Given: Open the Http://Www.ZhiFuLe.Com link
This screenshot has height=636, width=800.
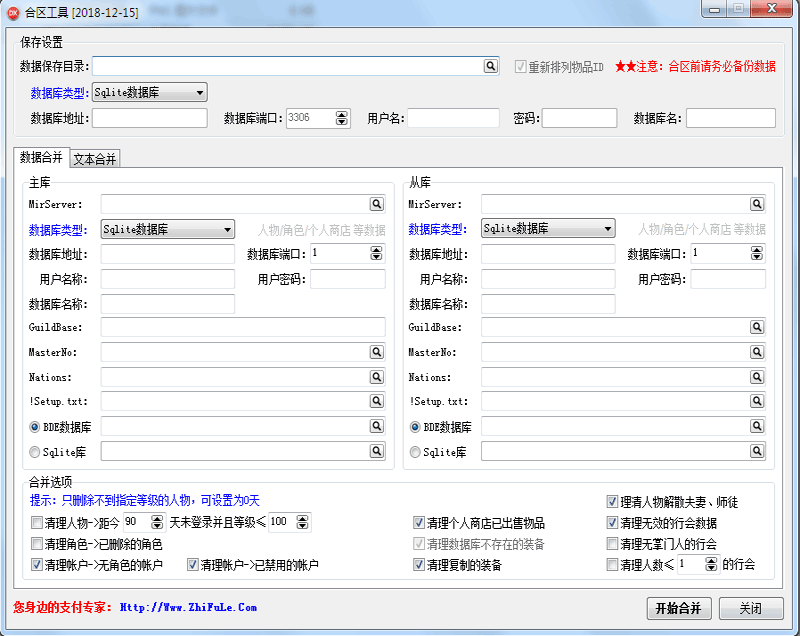Looking at the screenshot, I should [x=188, y=607].
